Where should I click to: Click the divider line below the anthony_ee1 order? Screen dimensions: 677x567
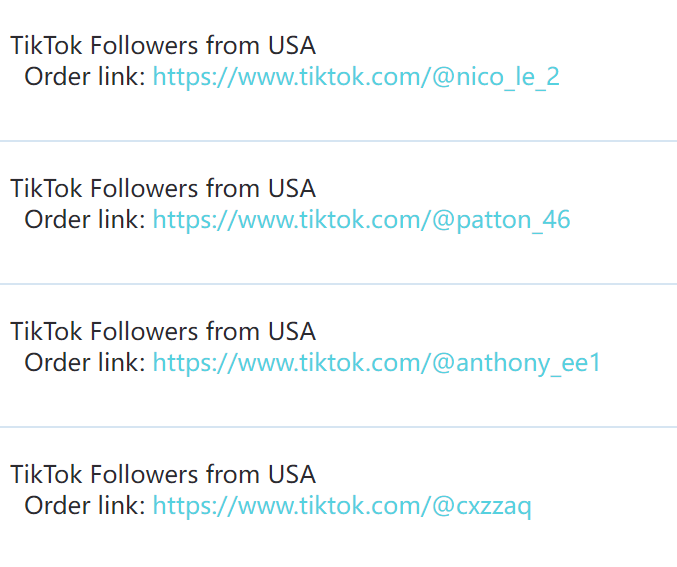click(338, 427)
